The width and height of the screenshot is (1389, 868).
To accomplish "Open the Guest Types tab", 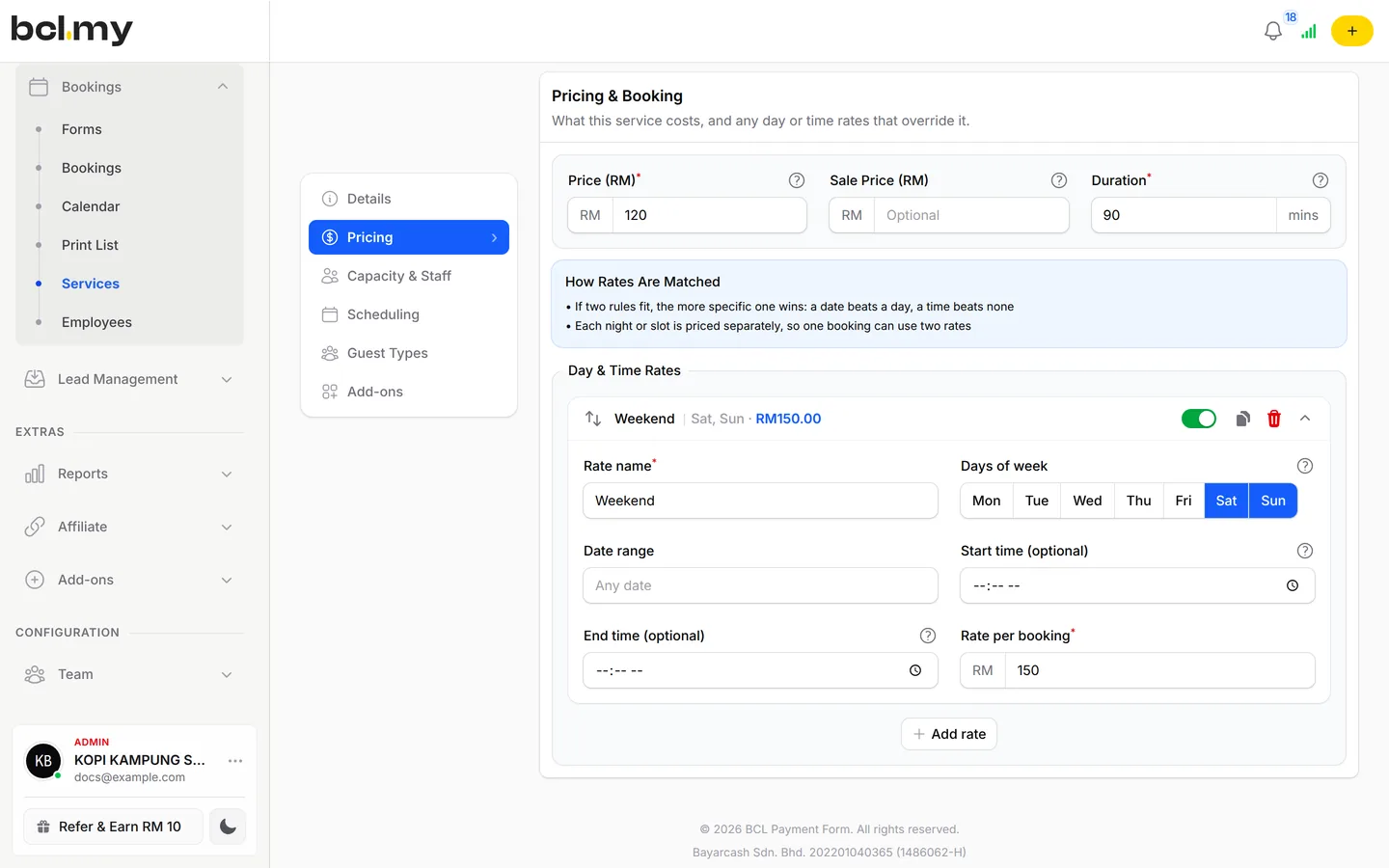I will (x=409, y=353).
